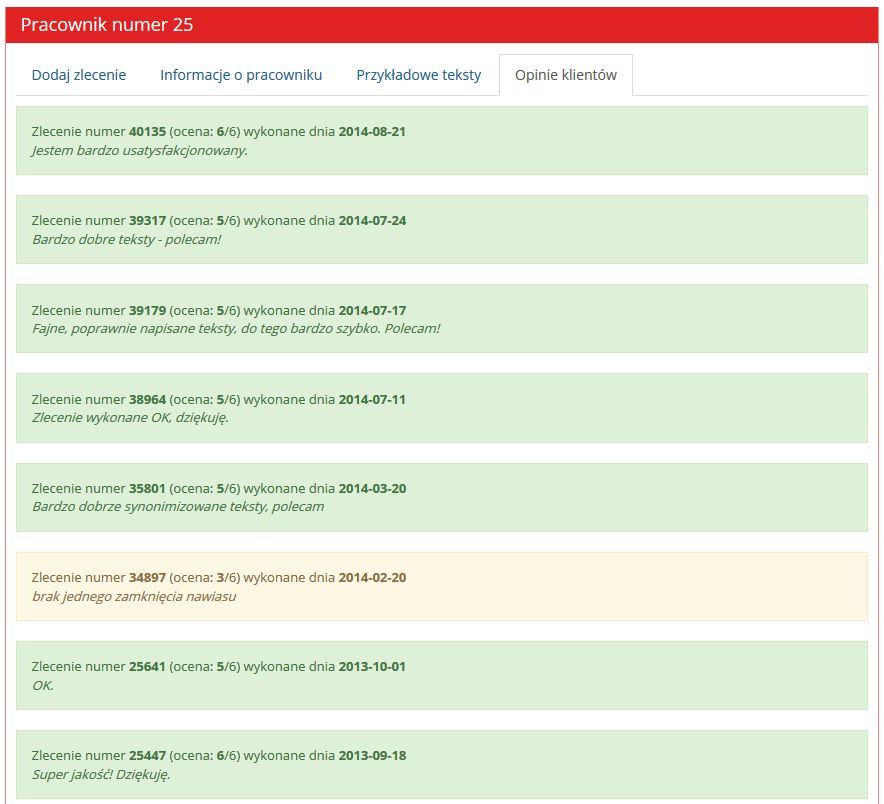
Task: Click order number 25447
Action: 147,756
